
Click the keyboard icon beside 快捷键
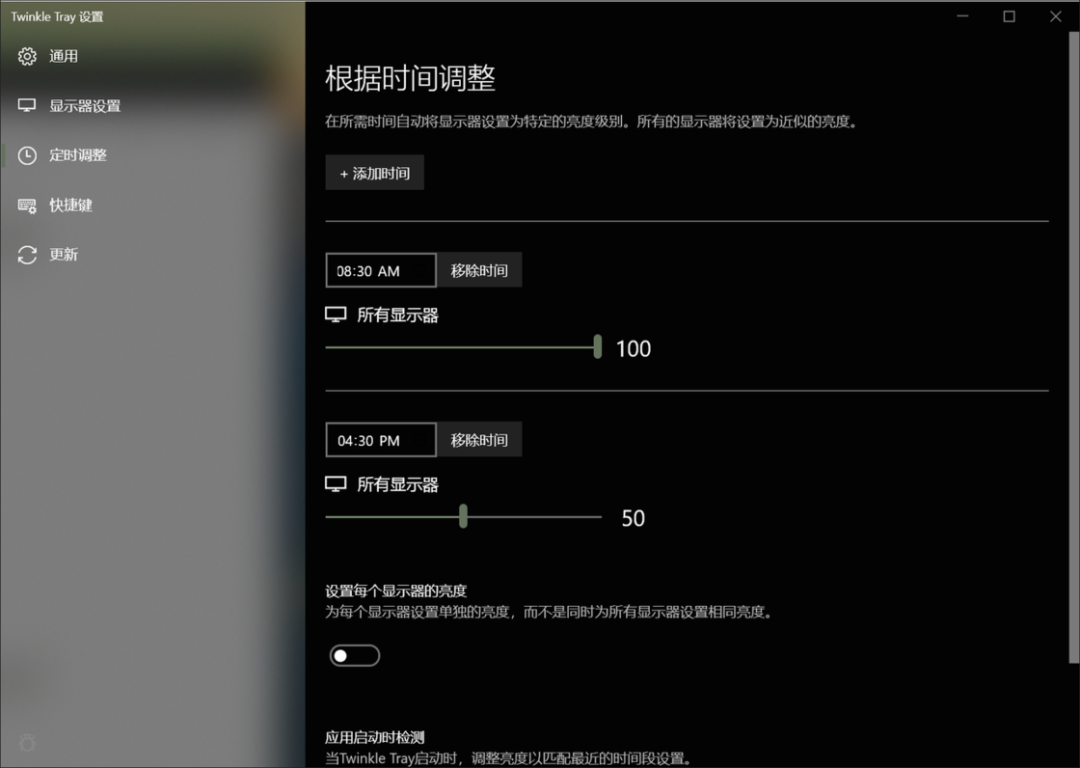click(x=27, y=205)
